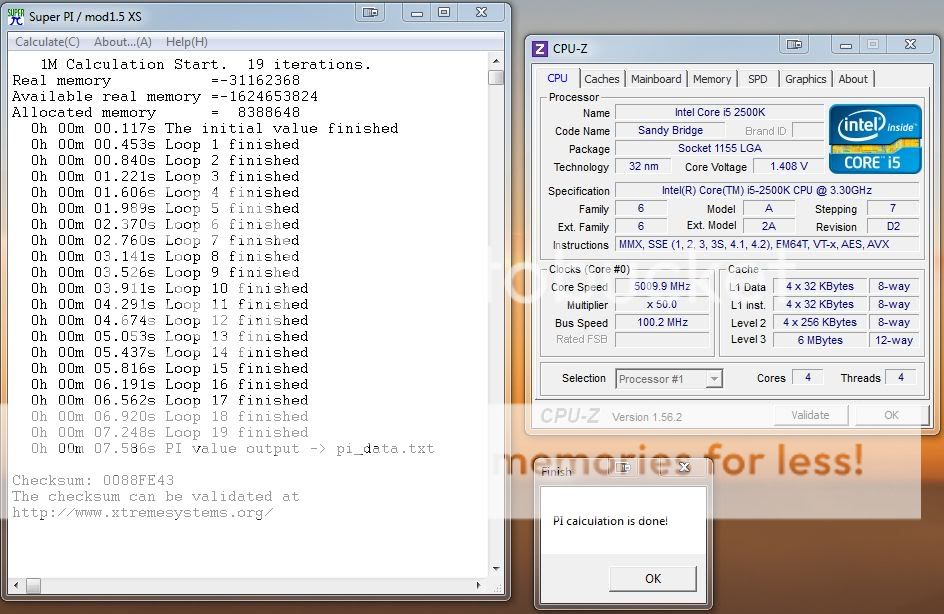944x614 pixels.
Task: Click the Super PI vertical scrollbar down arrow
Action: (496, 569)
